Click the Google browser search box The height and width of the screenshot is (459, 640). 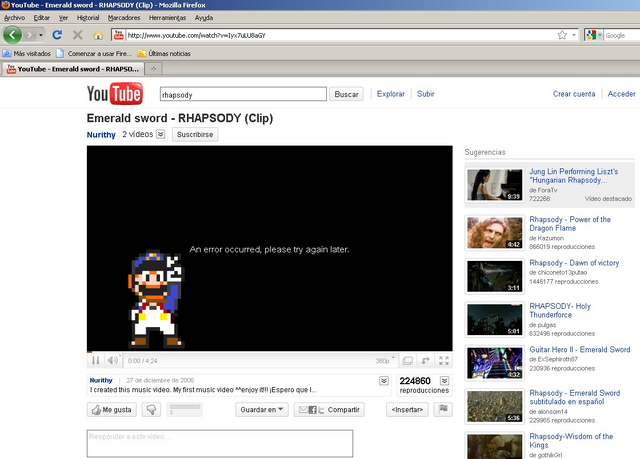point(621,35)
